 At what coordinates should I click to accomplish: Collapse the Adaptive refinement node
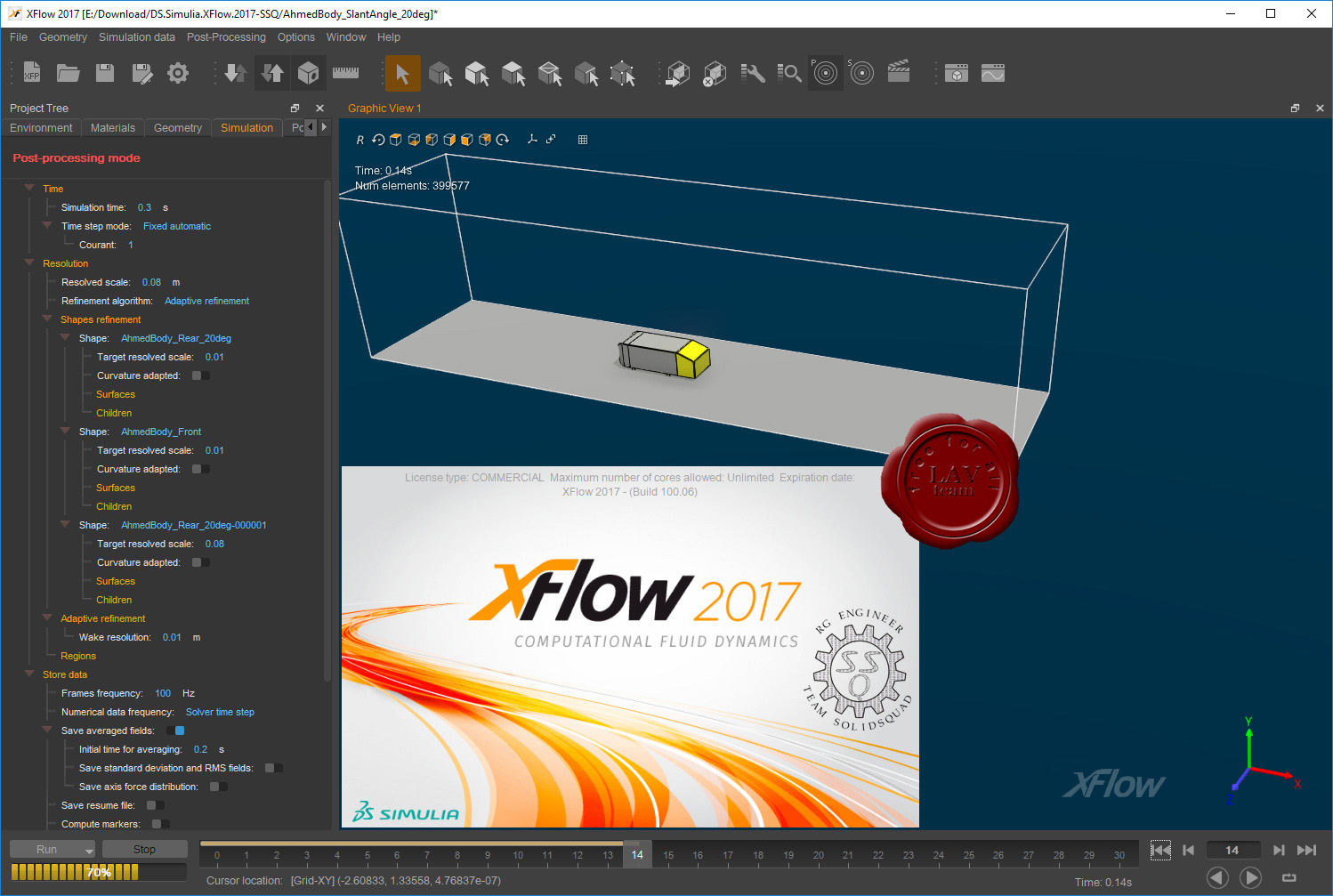[47, 618]
